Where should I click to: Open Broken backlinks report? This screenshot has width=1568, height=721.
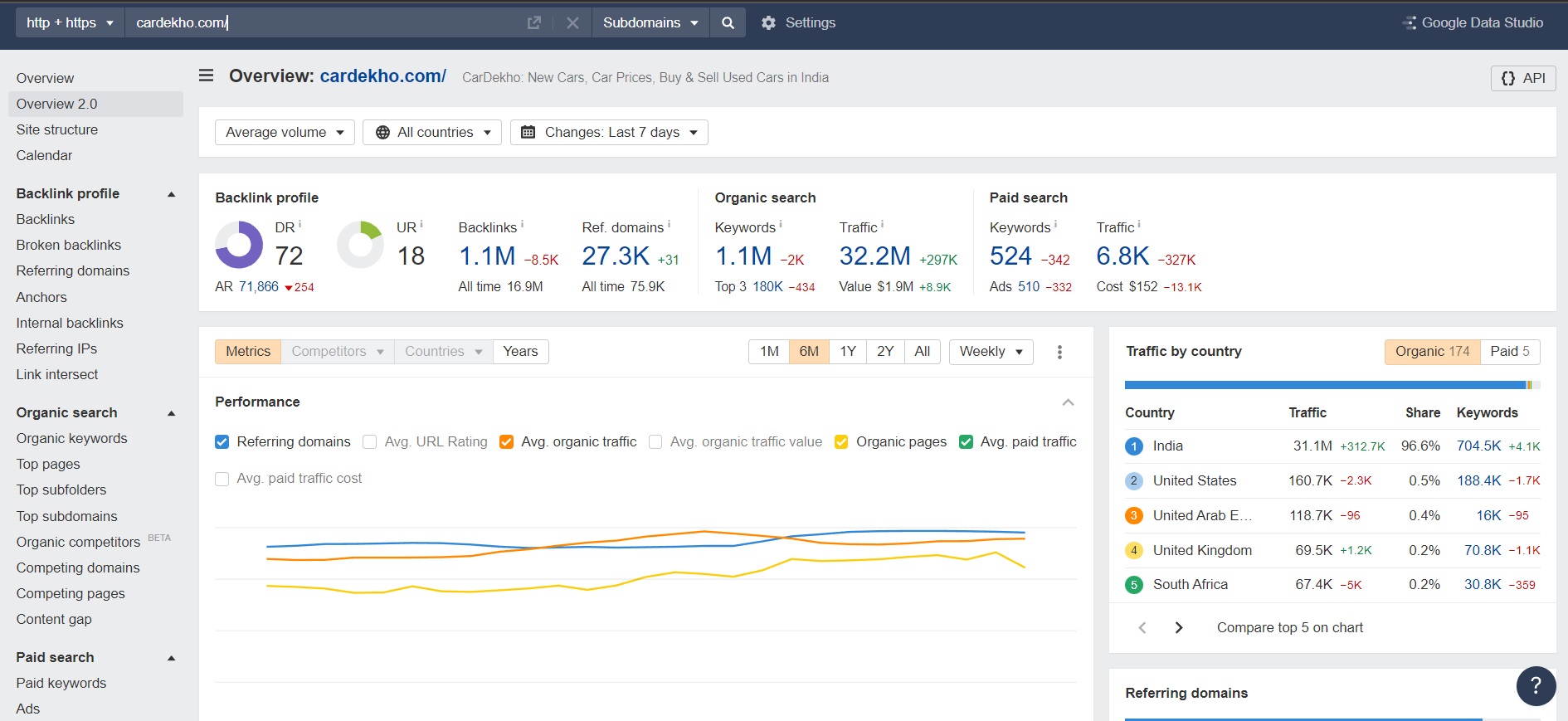click(69, 246)
